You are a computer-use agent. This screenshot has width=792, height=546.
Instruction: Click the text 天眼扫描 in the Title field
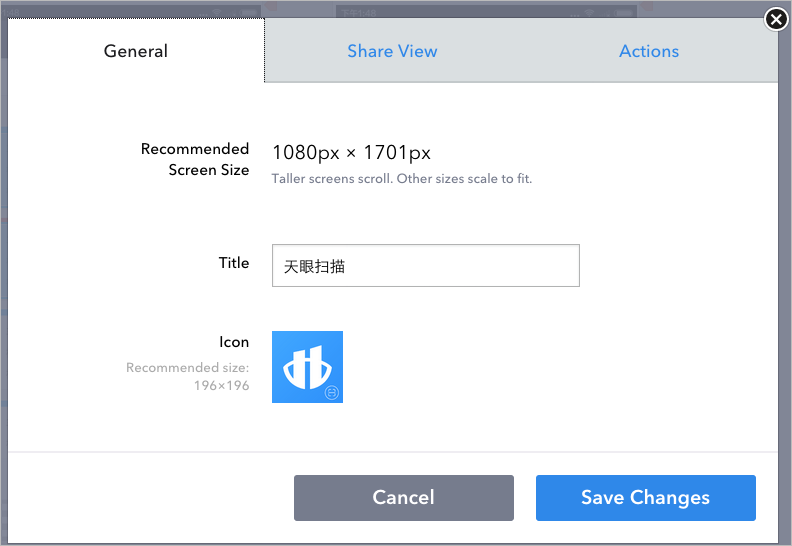click(314, 267)
